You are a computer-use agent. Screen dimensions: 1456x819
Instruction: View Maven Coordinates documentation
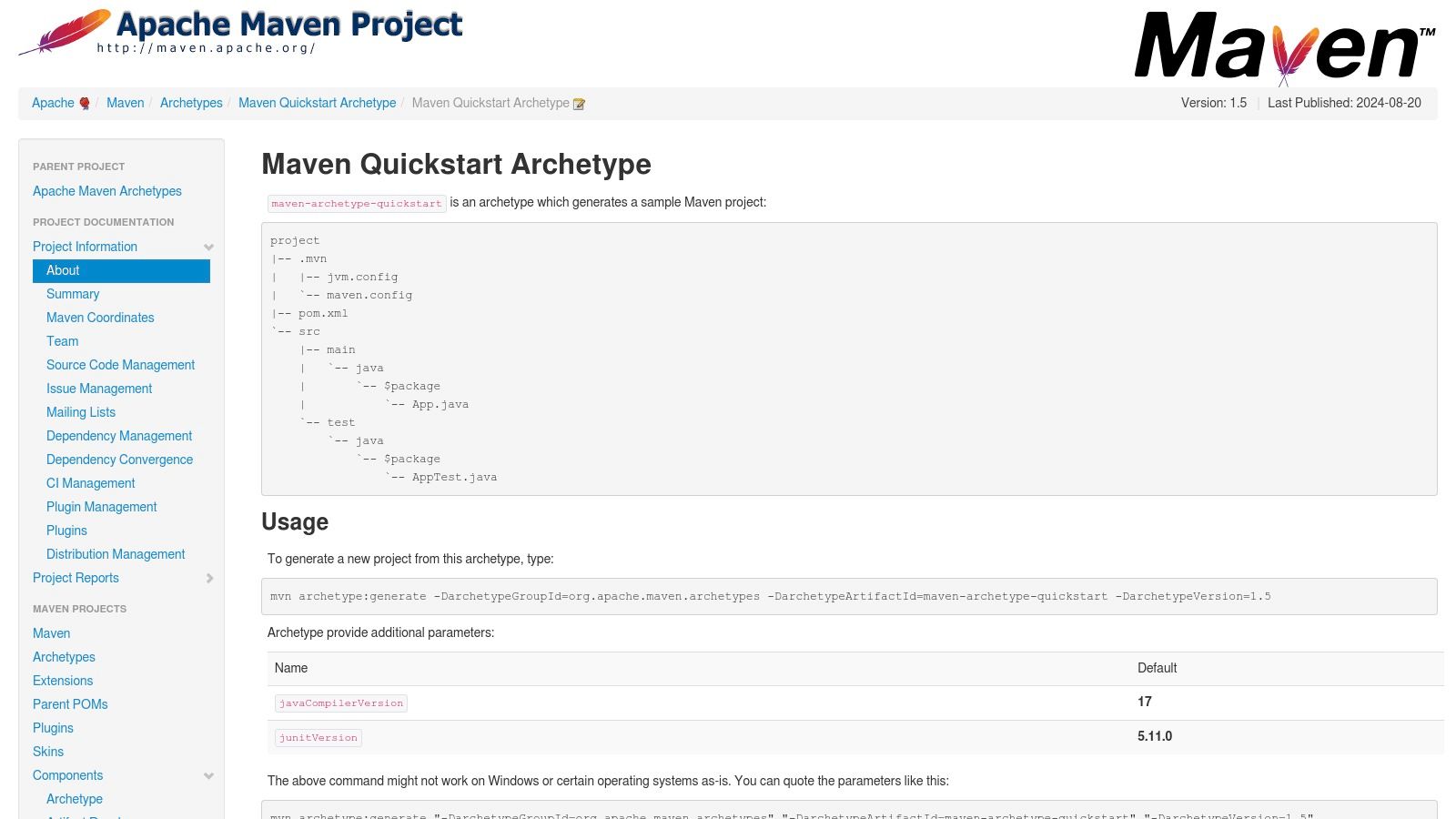coord(100,318)
